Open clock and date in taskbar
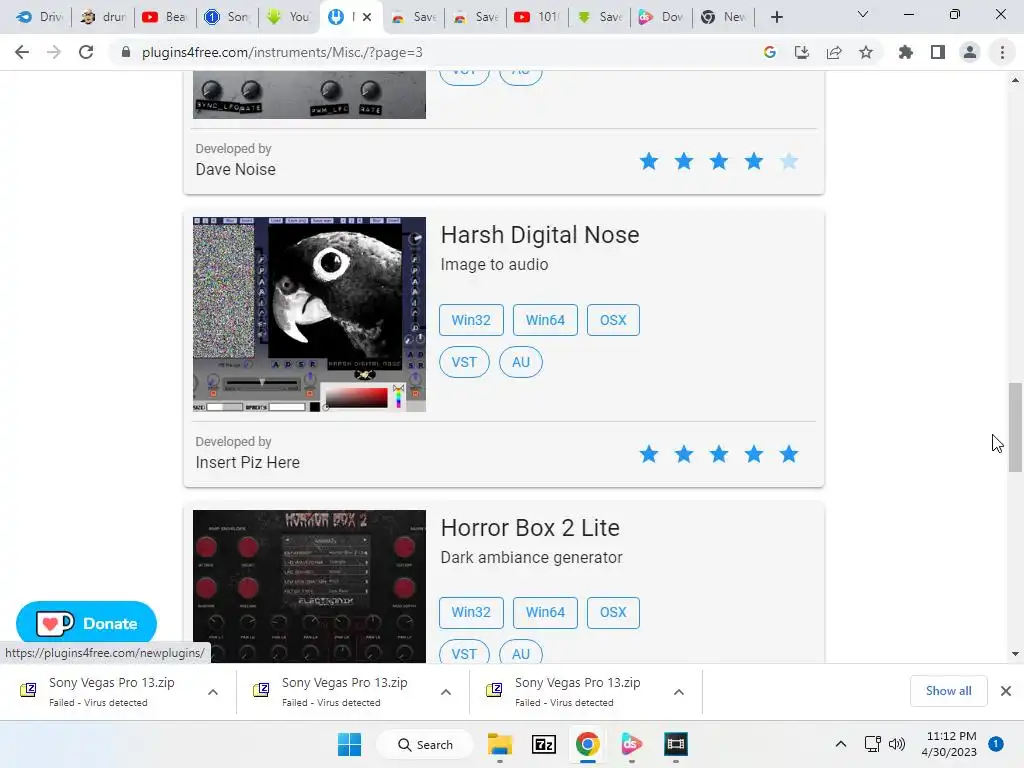 pos(949,744)
